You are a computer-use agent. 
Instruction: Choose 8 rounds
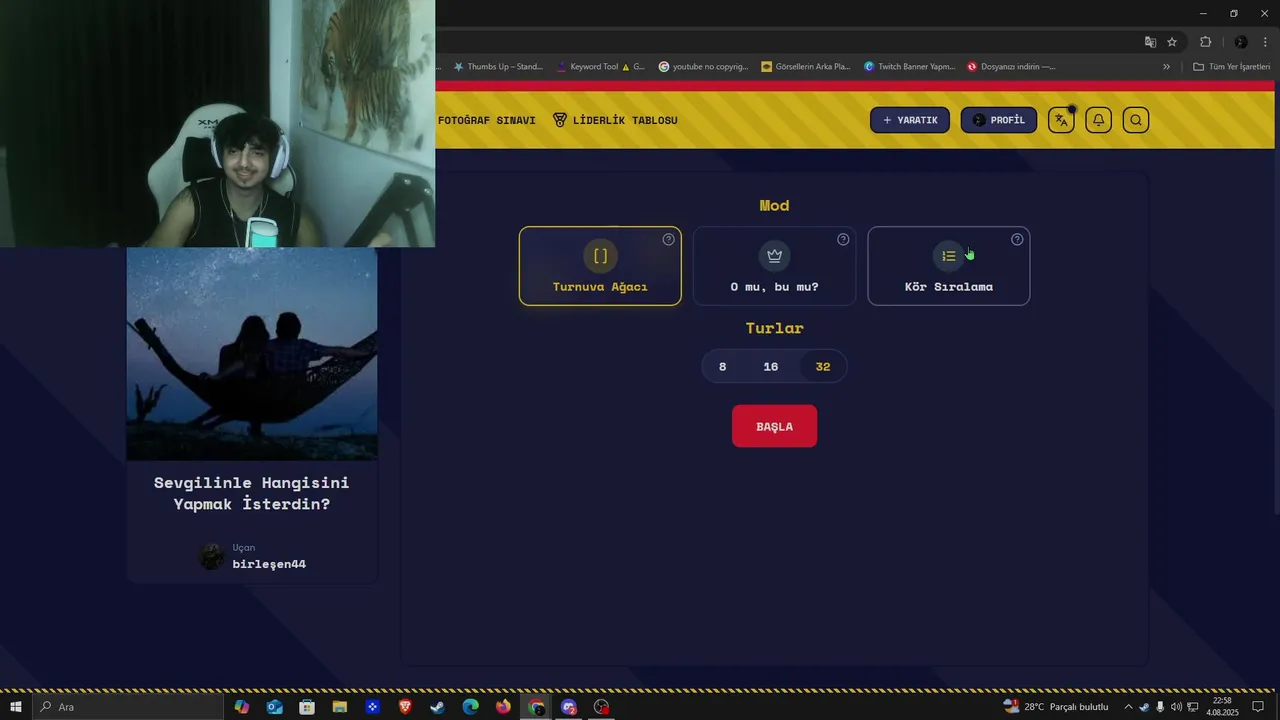click(x=722, y=367)
